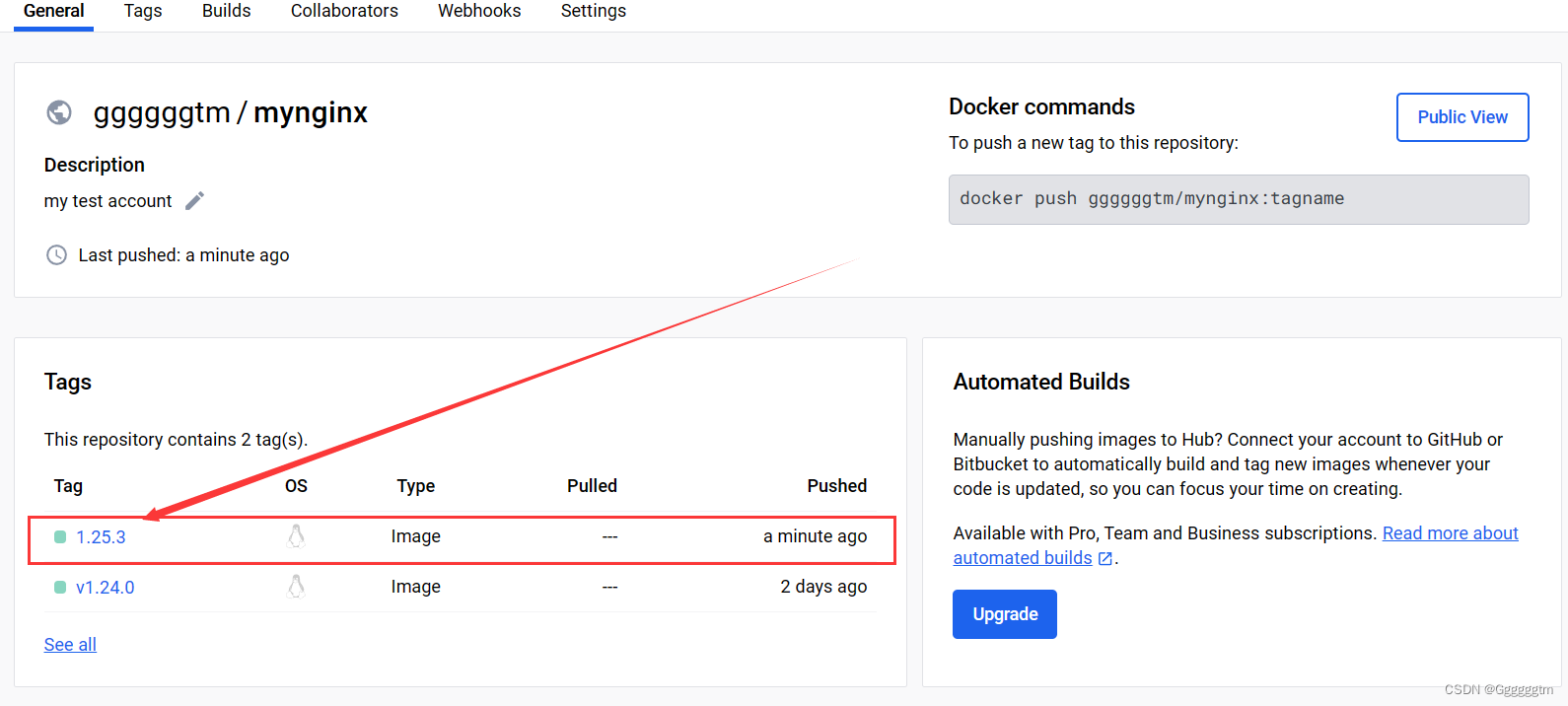Click the Tag column header
The image size is (1568, 706).
pyautogui.click(x=68, y=486)
